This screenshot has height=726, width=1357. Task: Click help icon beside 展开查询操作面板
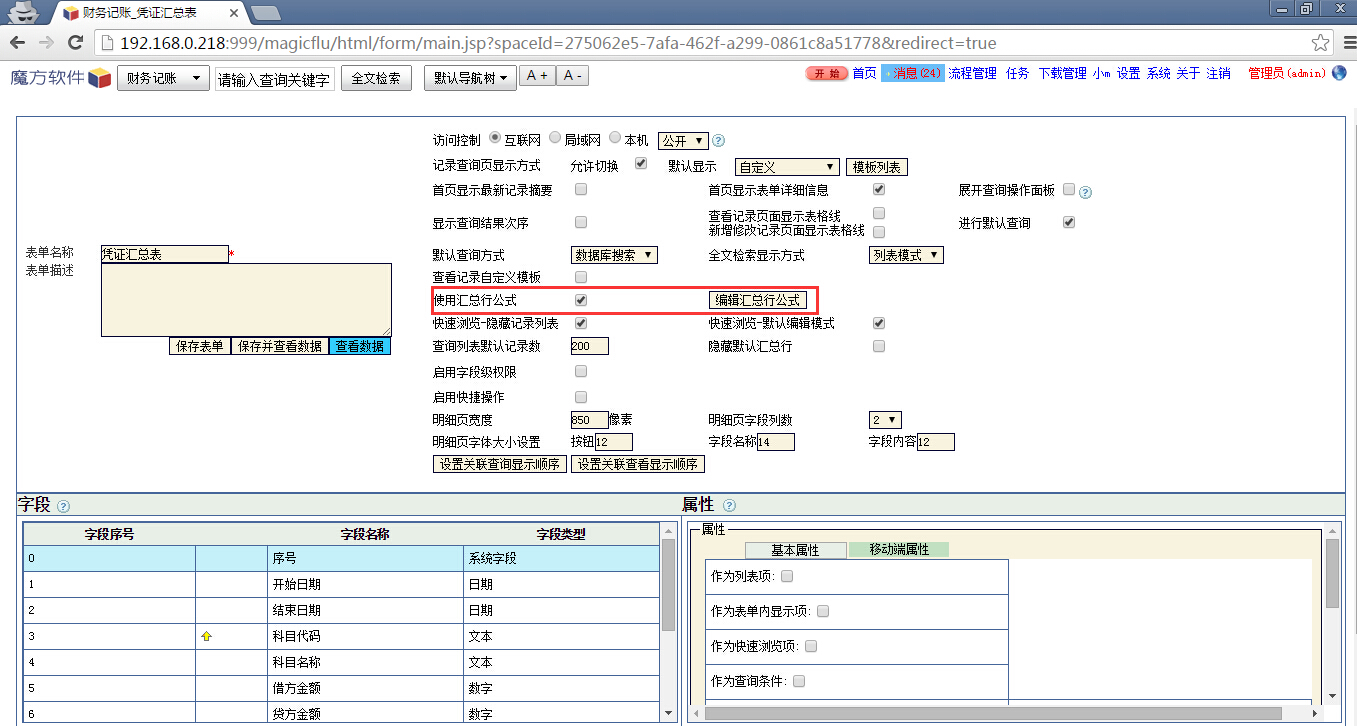pyautogui.click(x=1085, y=192)
